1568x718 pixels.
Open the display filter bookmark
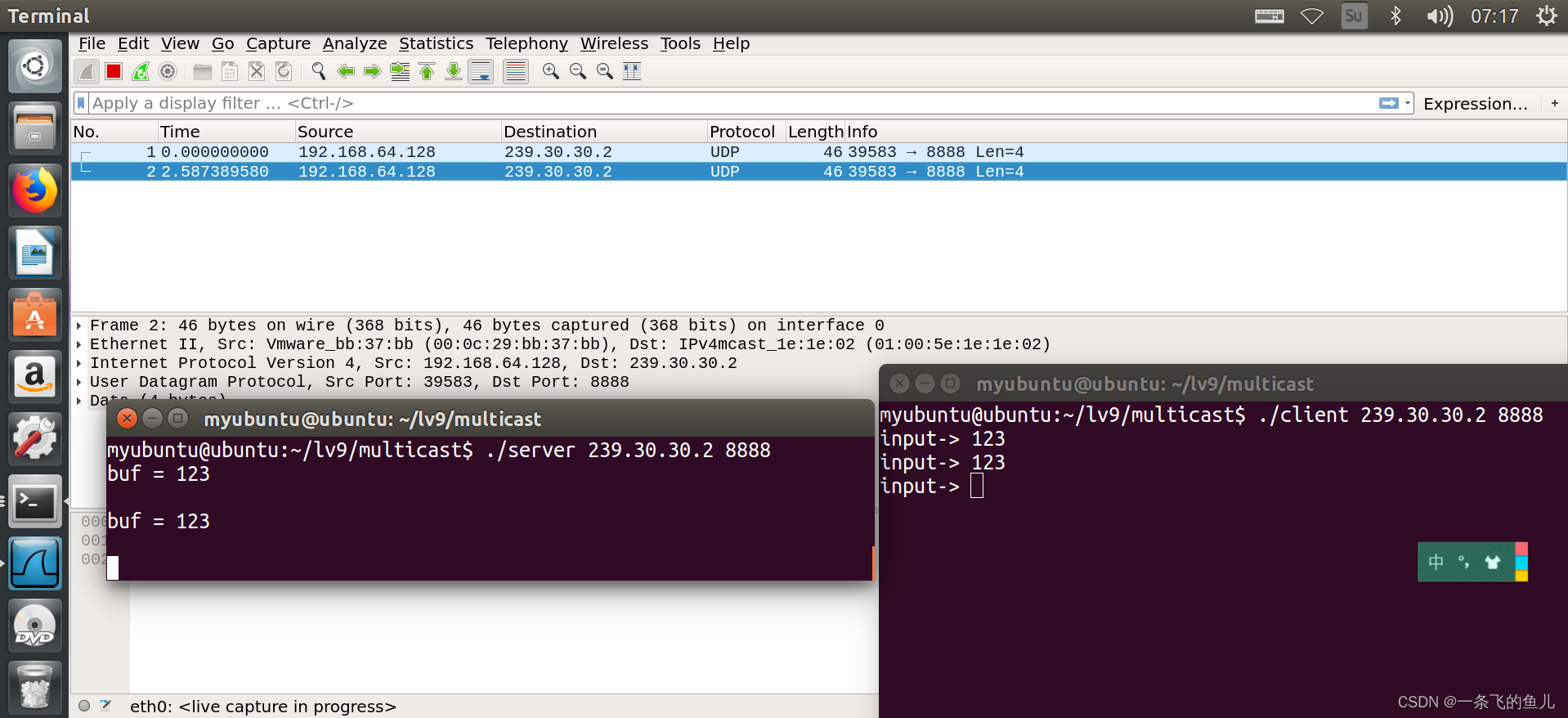(x=81, y=103)
